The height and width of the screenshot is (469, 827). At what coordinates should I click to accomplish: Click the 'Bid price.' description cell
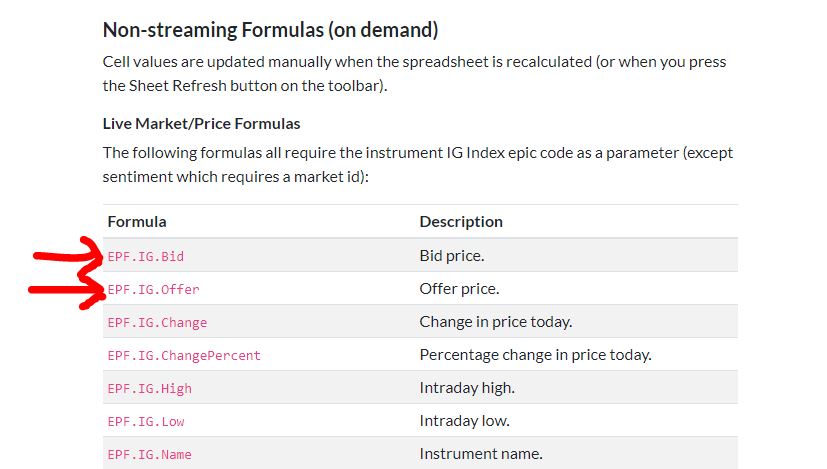click(452, 255)
